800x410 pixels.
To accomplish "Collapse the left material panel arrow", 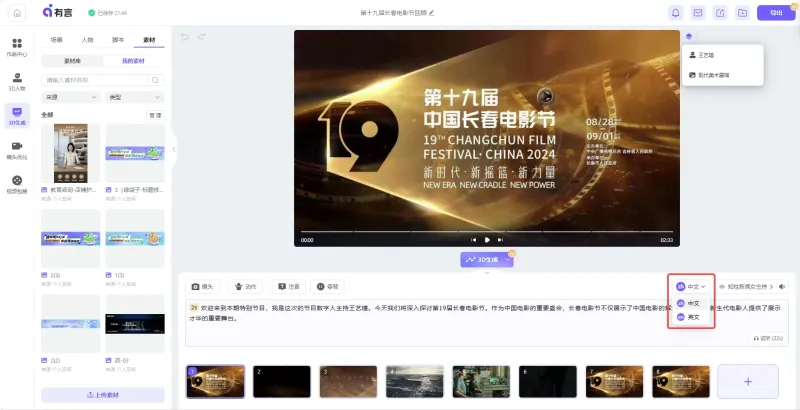I will (x=174, y=149).
